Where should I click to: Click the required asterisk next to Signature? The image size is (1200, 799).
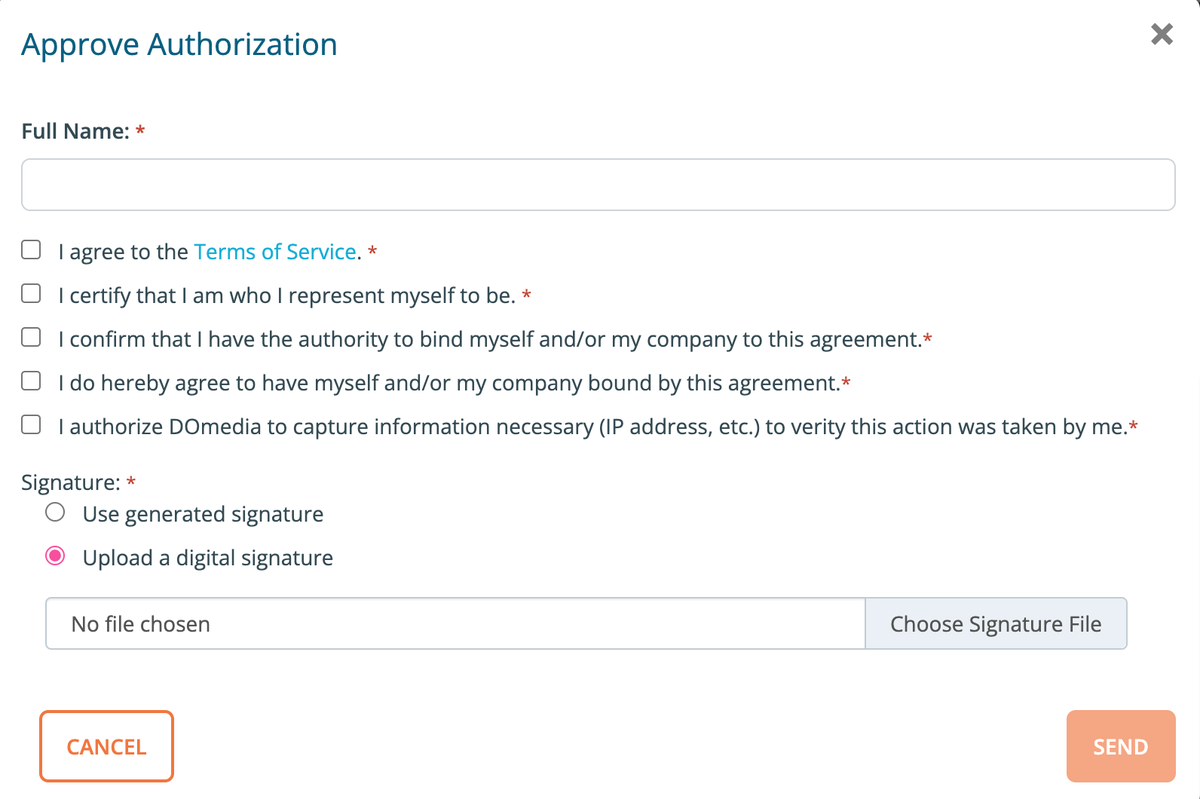(131, 482)
